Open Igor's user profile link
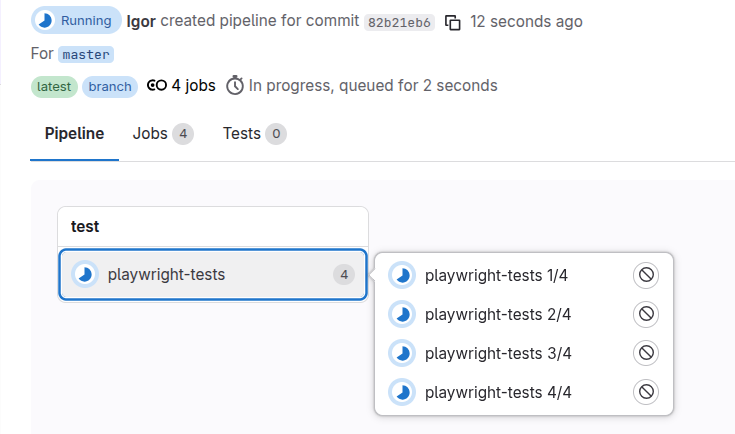 [141, 21]
